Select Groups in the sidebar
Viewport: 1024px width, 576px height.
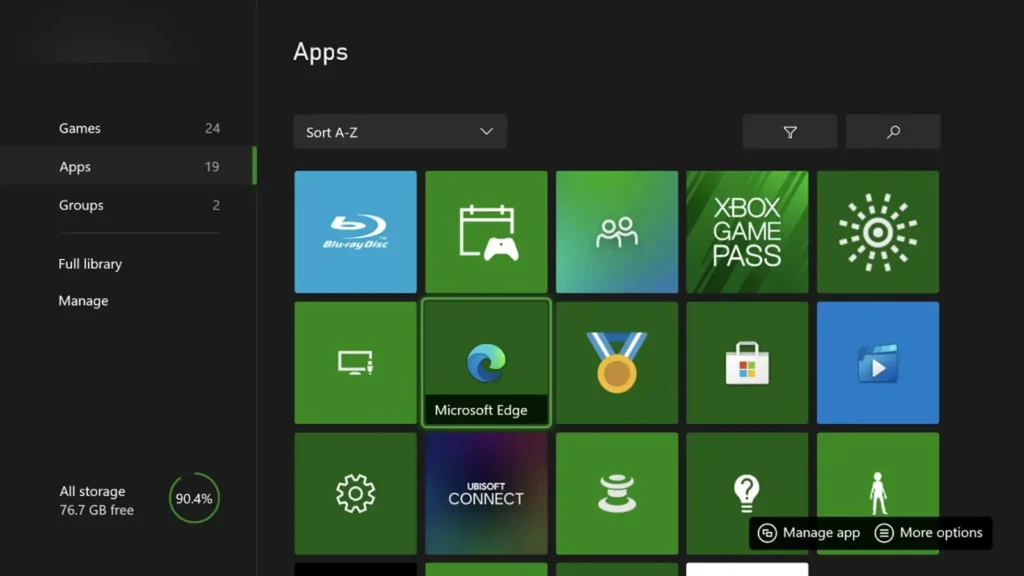tap(128, 205)
